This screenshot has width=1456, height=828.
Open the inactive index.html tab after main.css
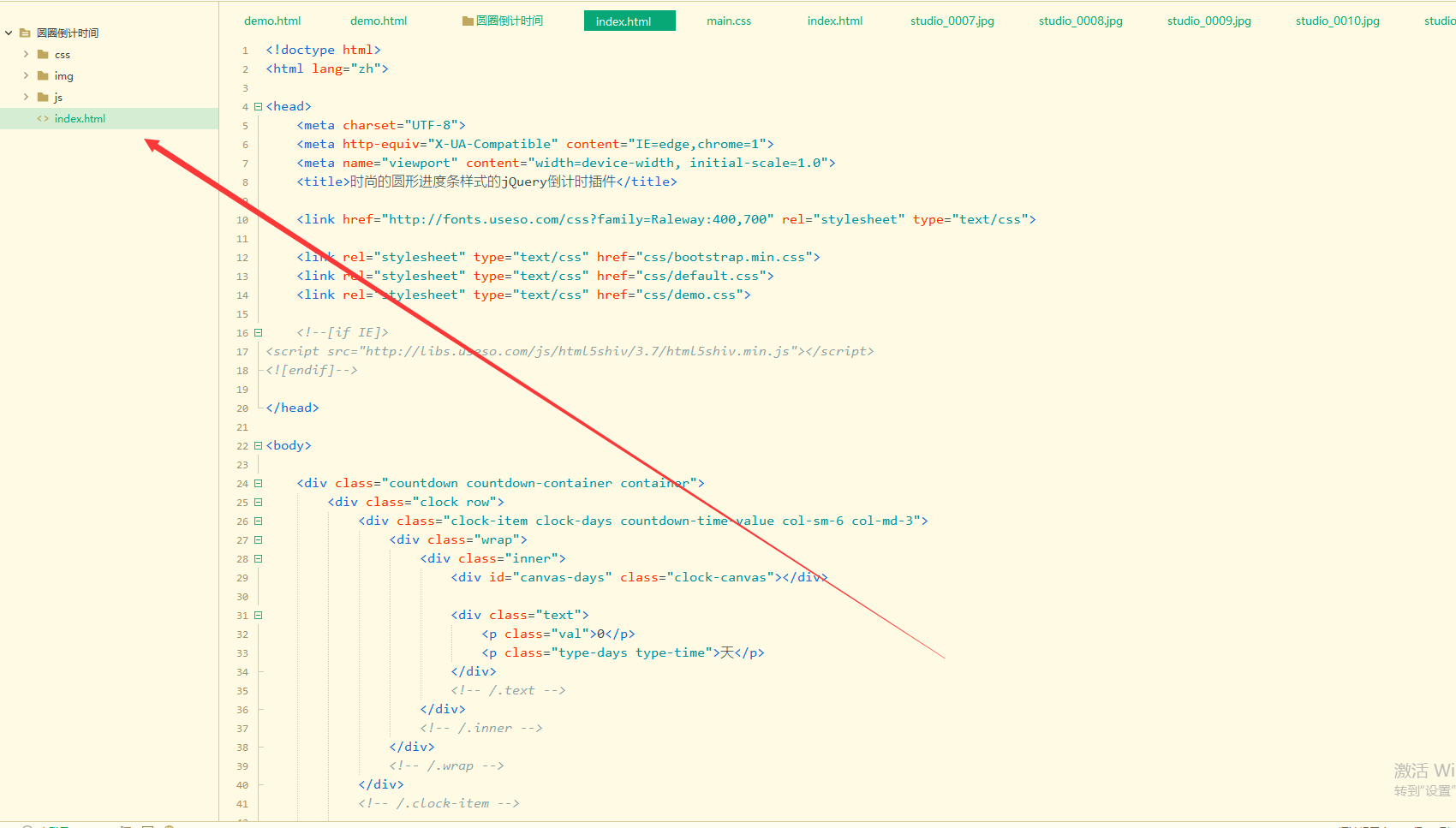(835, 21)
